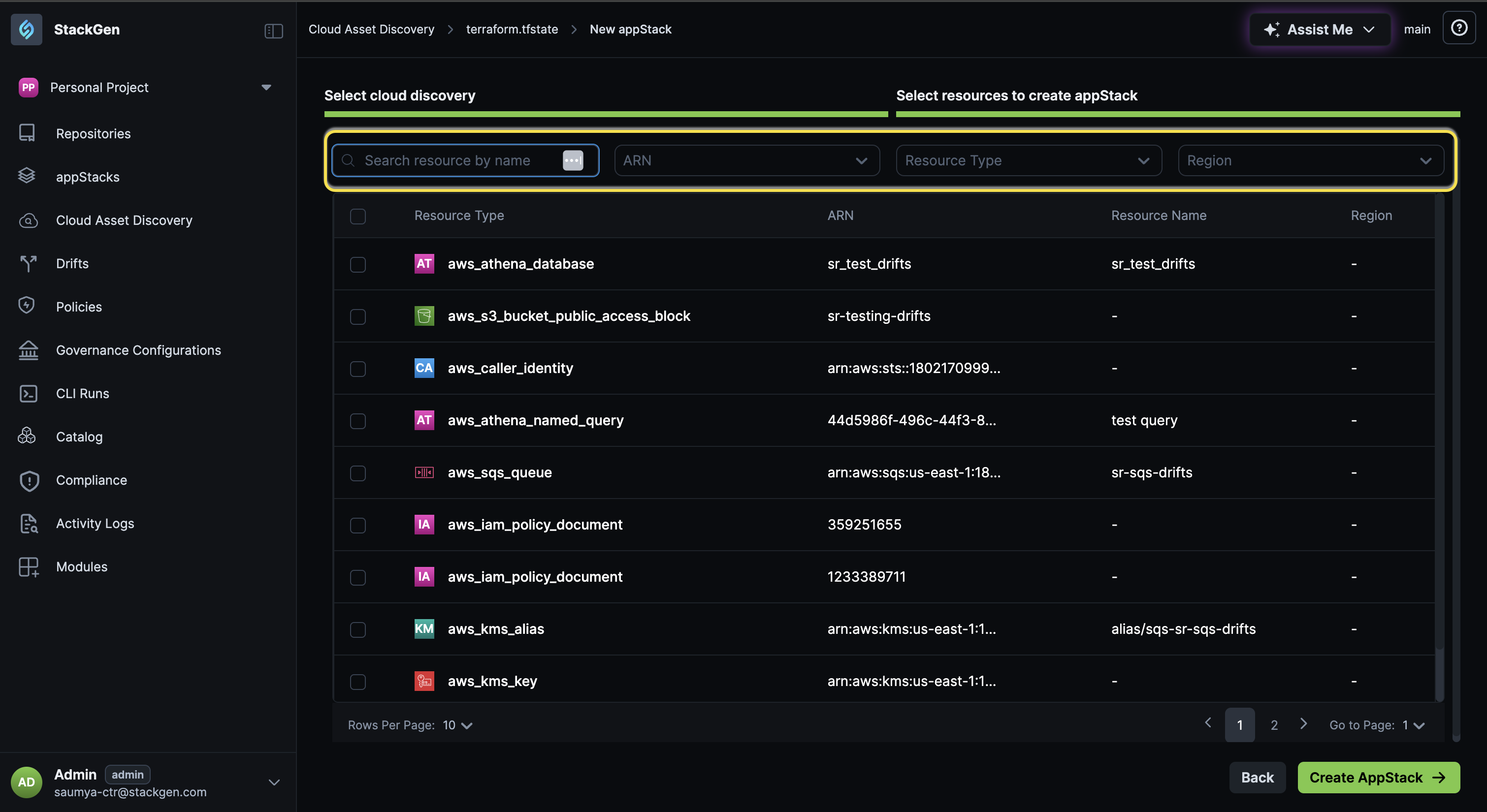Open the Resource Type filter dropdown
The image size is (1487, 812).
(x=1029, y=160)
